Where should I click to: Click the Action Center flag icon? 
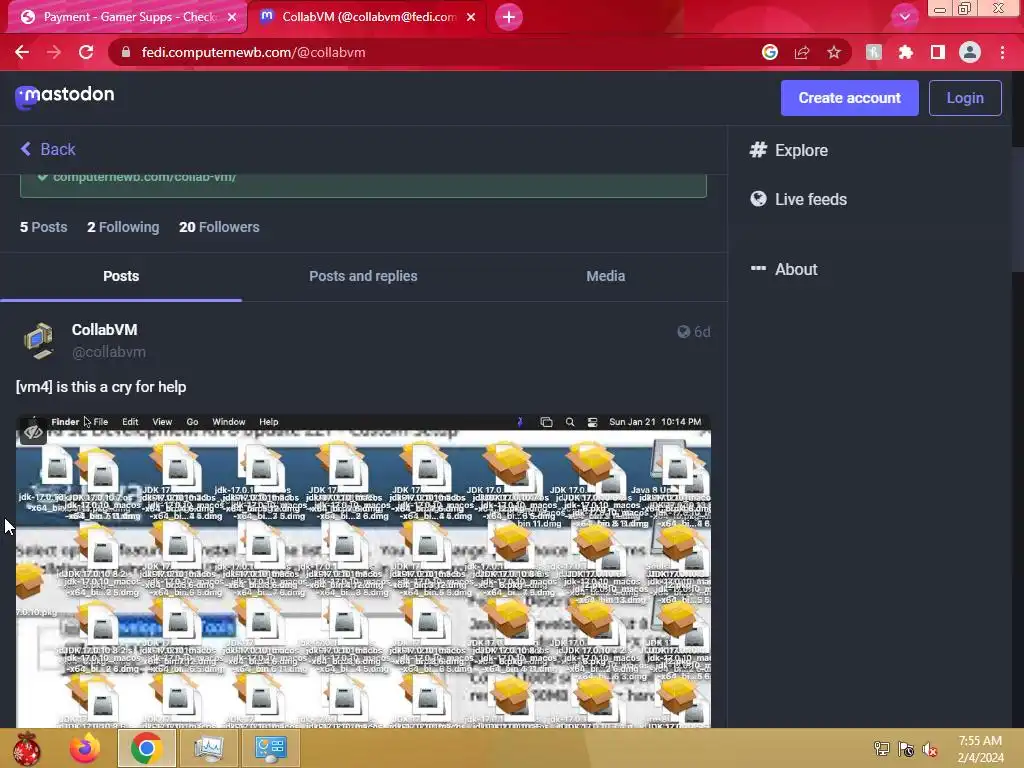(x=906, y=749)
